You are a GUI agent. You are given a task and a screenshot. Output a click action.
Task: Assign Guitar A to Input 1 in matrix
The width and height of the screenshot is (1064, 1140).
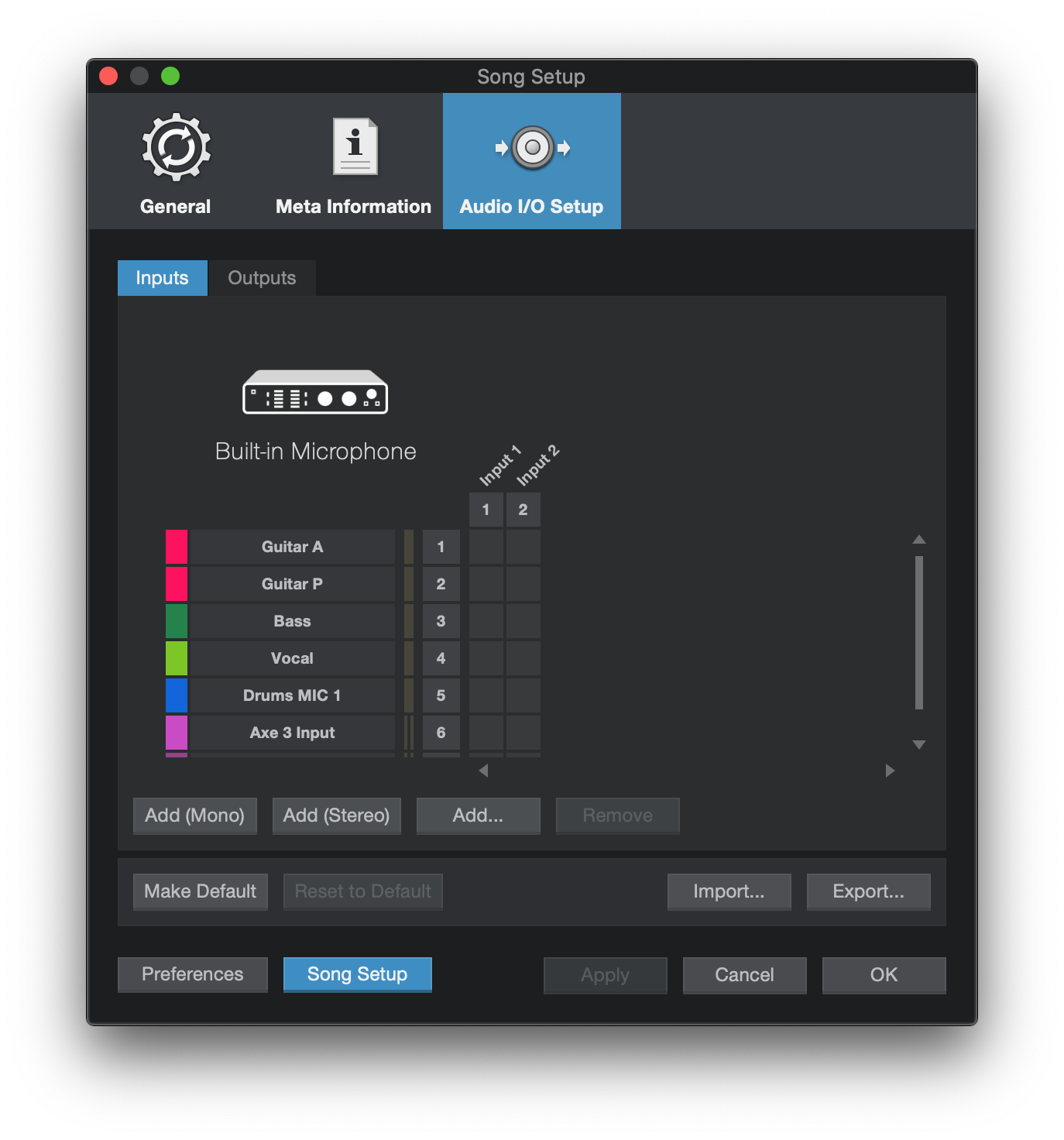pos(486,547)
